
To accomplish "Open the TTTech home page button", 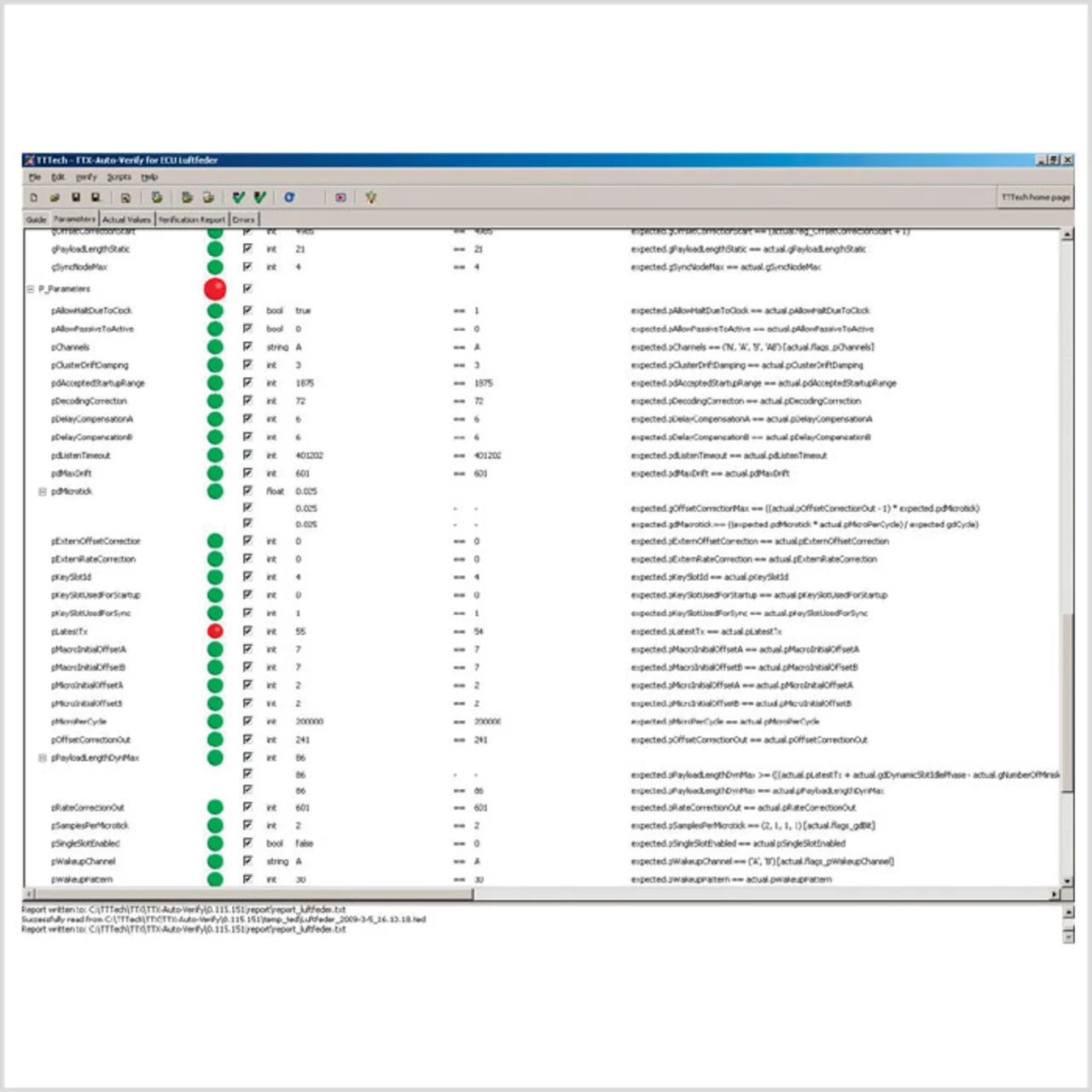I will pos(1035,197).
